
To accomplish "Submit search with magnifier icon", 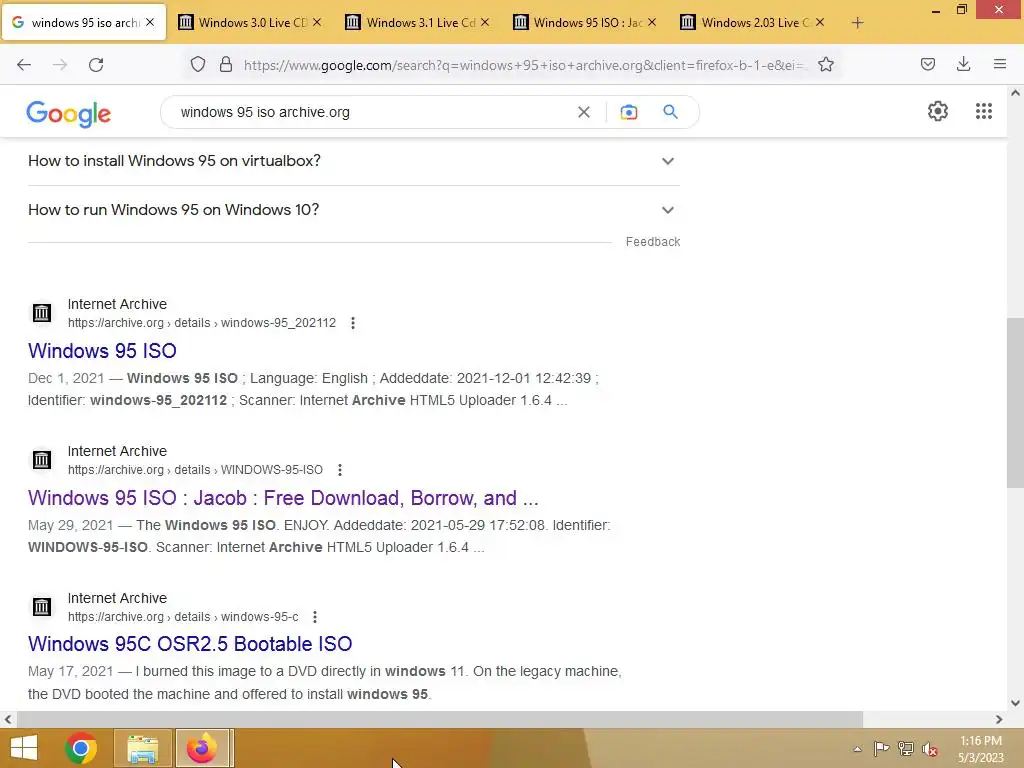I will click(x=670, y=112).
